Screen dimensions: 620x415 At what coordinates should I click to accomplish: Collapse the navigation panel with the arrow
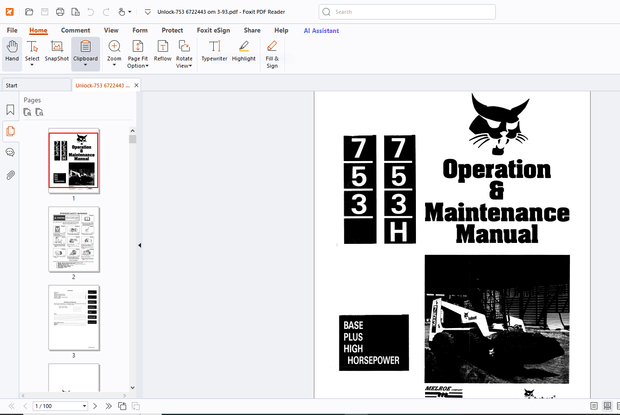tap(140, 245)
